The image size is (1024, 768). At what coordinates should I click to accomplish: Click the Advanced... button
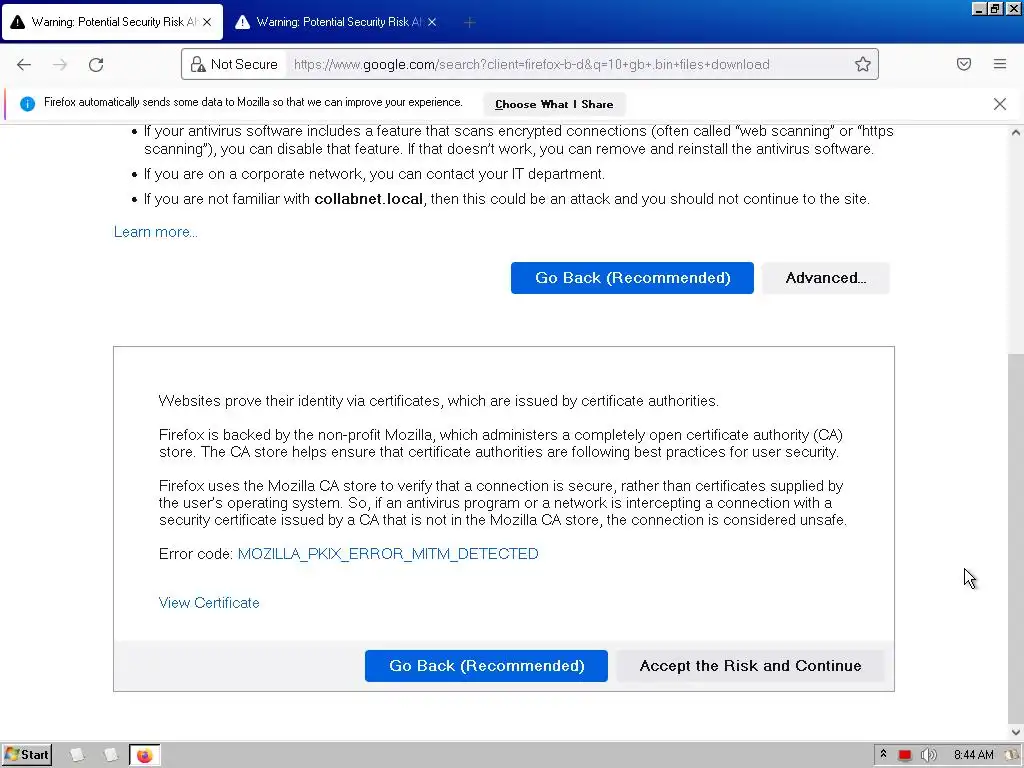pyautogui.click(x=825, y=278)
